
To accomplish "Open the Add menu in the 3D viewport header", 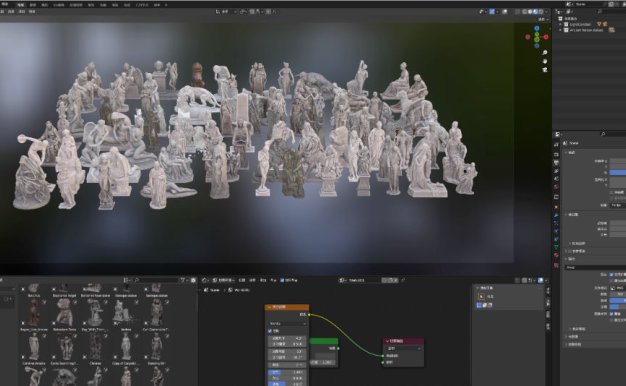I will pyautogui.click(x=22, y=12).
